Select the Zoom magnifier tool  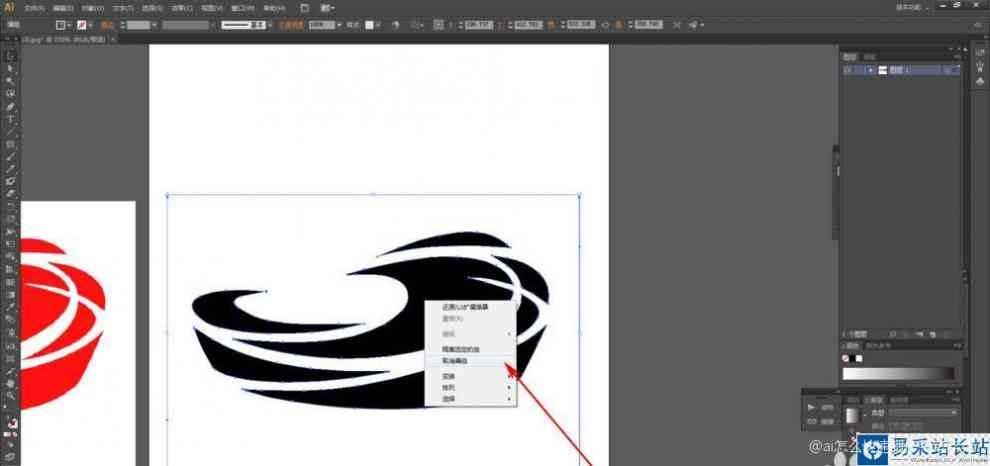(10, 396)
